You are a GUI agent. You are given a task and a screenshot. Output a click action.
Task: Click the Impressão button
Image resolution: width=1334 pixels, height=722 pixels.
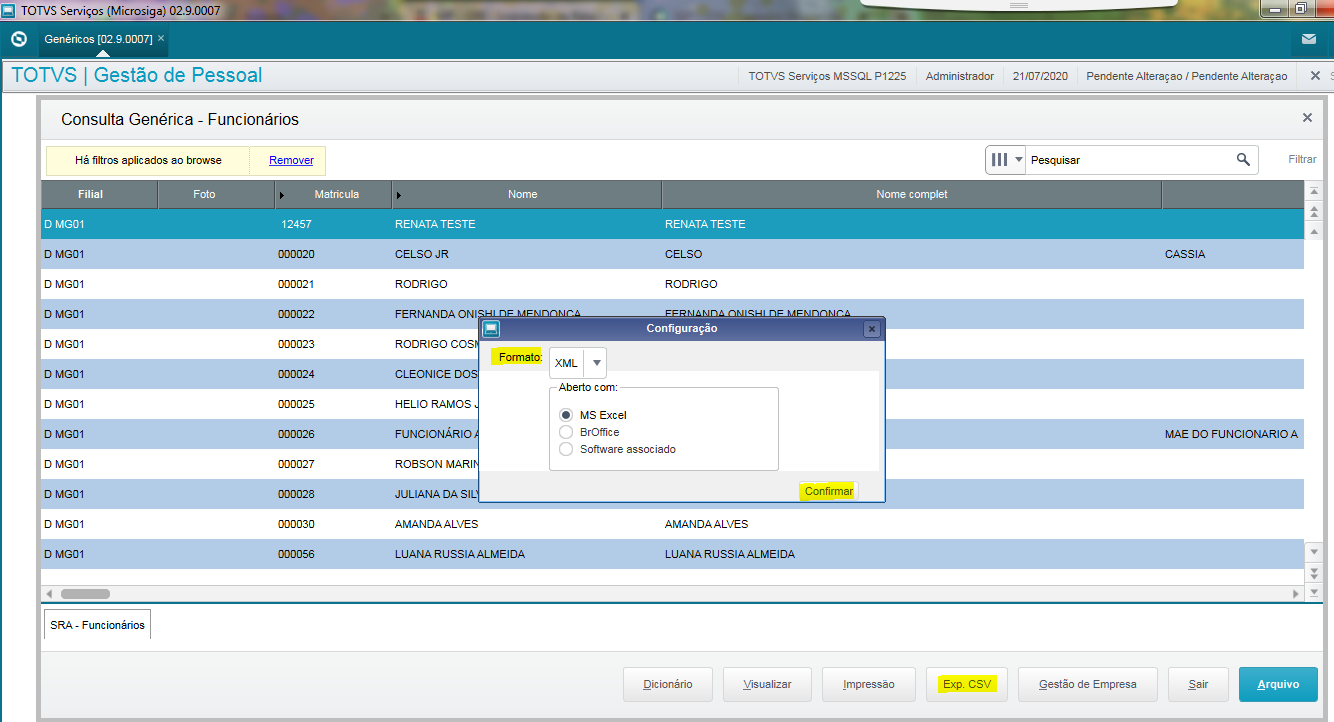(x=868, y=684)
